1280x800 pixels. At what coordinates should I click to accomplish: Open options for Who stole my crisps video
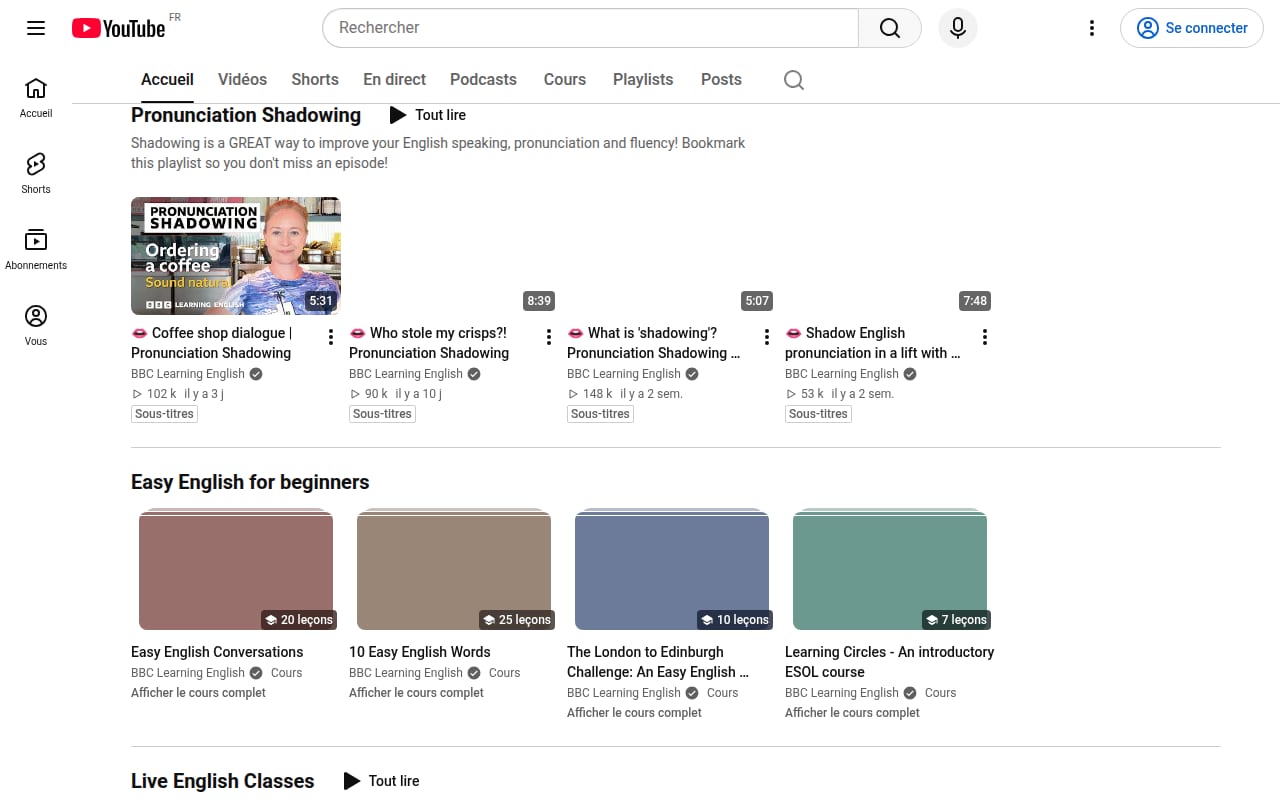[549, 337]
